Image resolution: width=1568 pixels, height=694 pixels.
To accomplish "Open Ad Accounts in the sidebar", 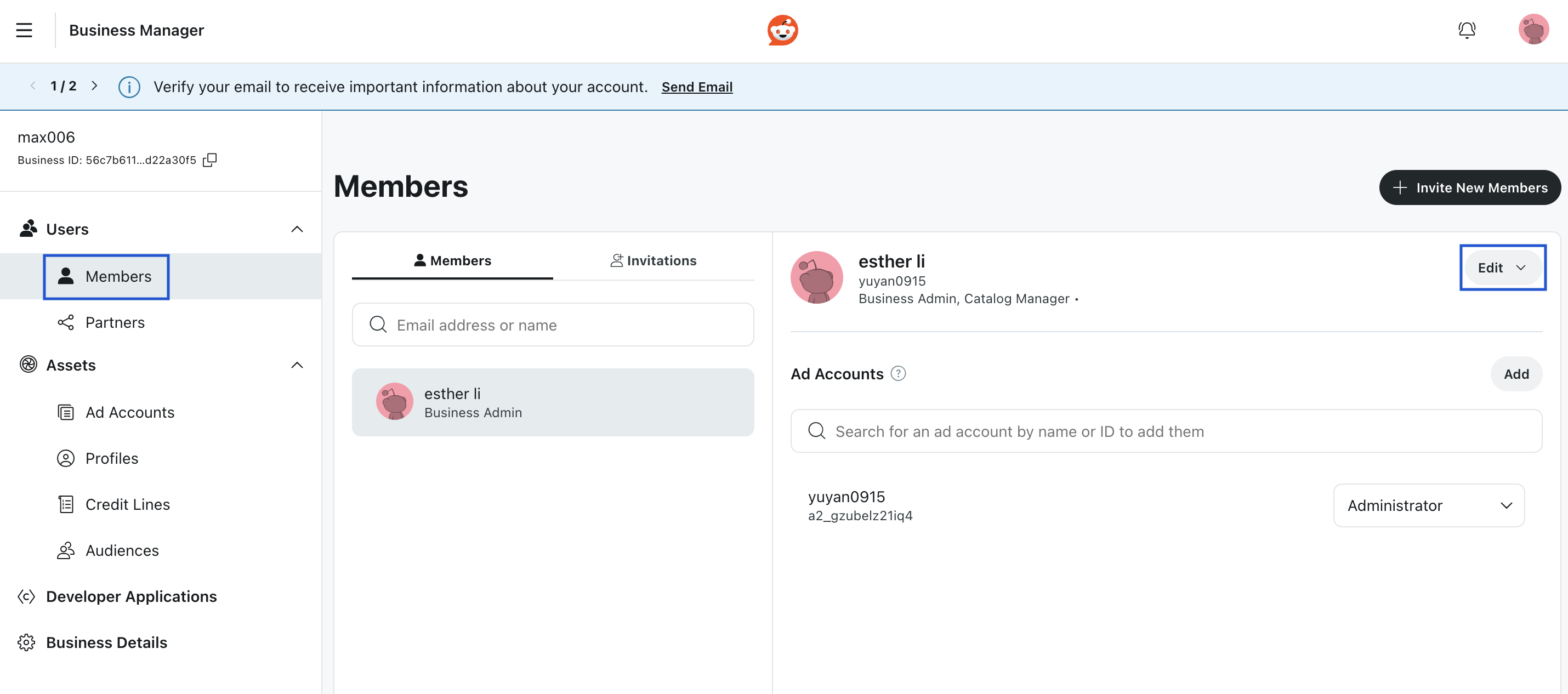I will point(161,412).
